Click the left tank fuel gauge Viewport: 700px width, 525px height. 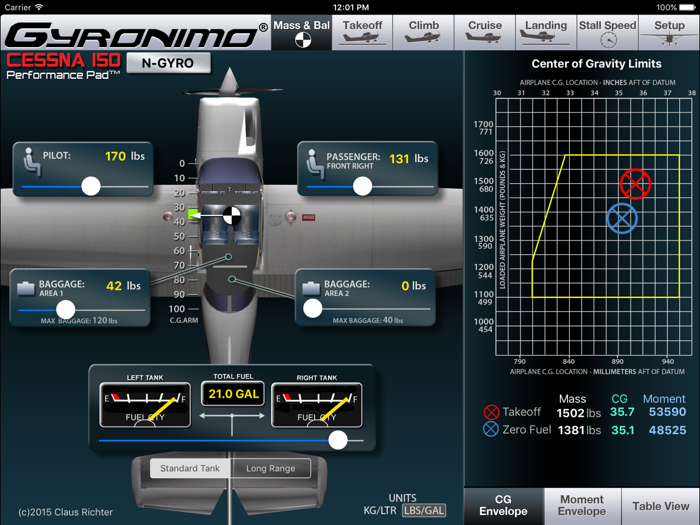click(145, 404)
